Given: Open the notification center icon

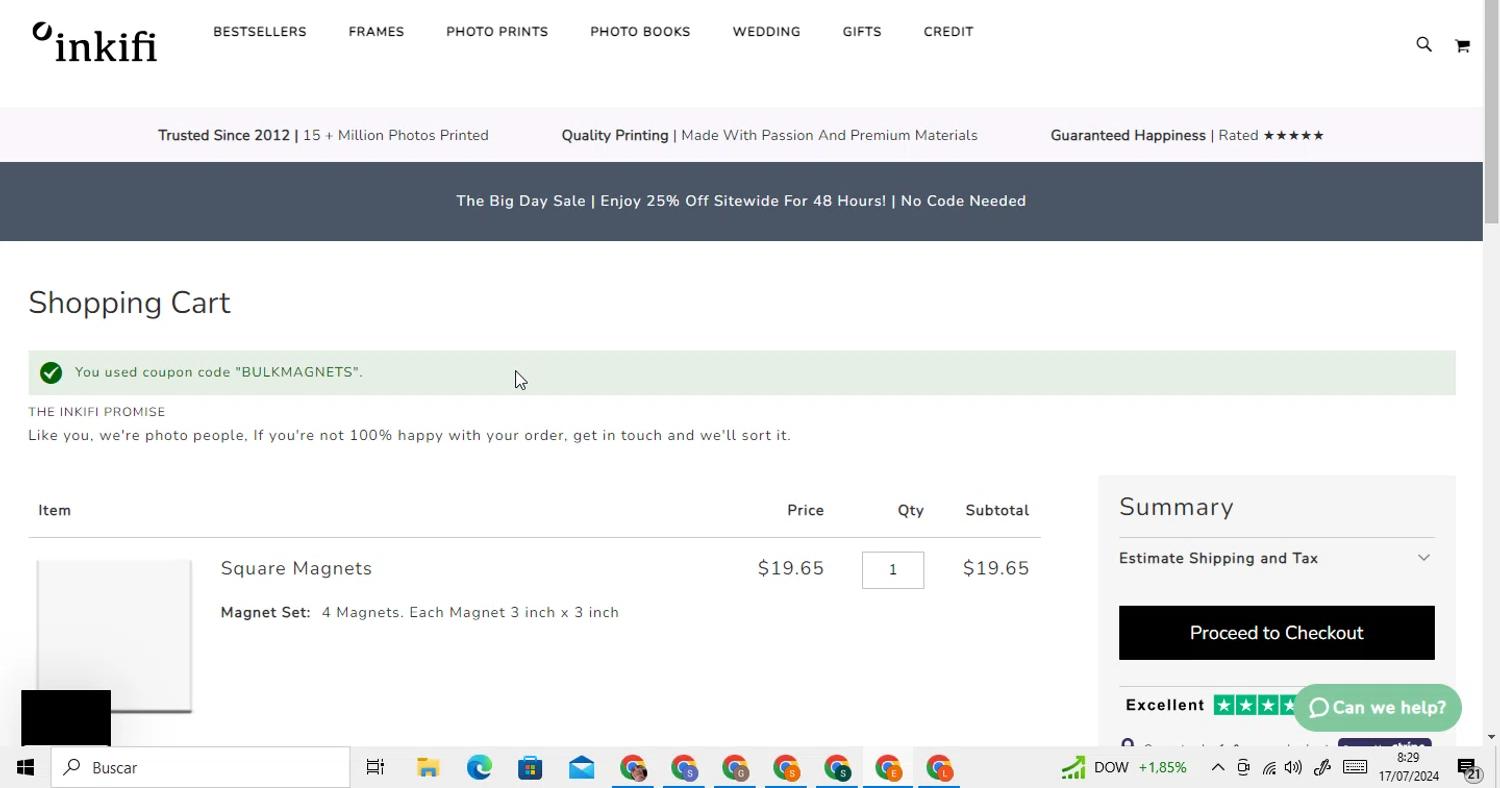Looking at the screenshot, I should (x=1469, y=768).
